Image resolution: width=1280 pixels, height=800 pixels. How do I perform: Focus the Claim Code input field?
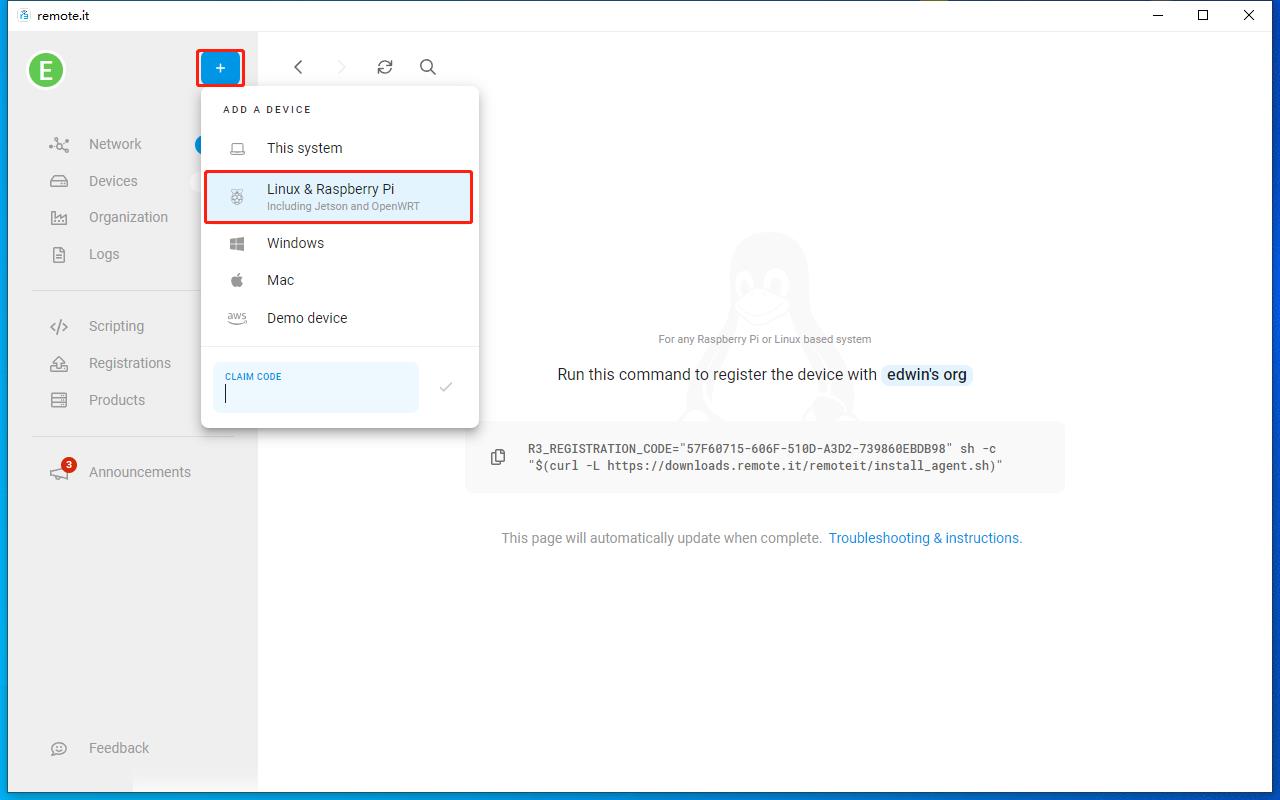click(316, 387)
